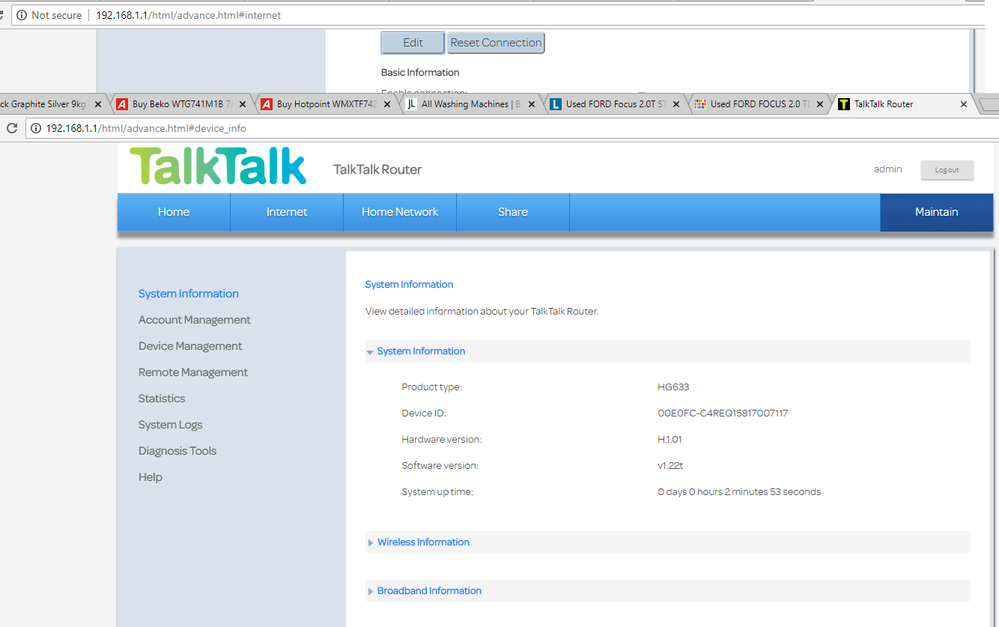Switch to the Used FORD Focus 2.0T ST tab
Screen dimensions: 999x627
pos(613,104)
